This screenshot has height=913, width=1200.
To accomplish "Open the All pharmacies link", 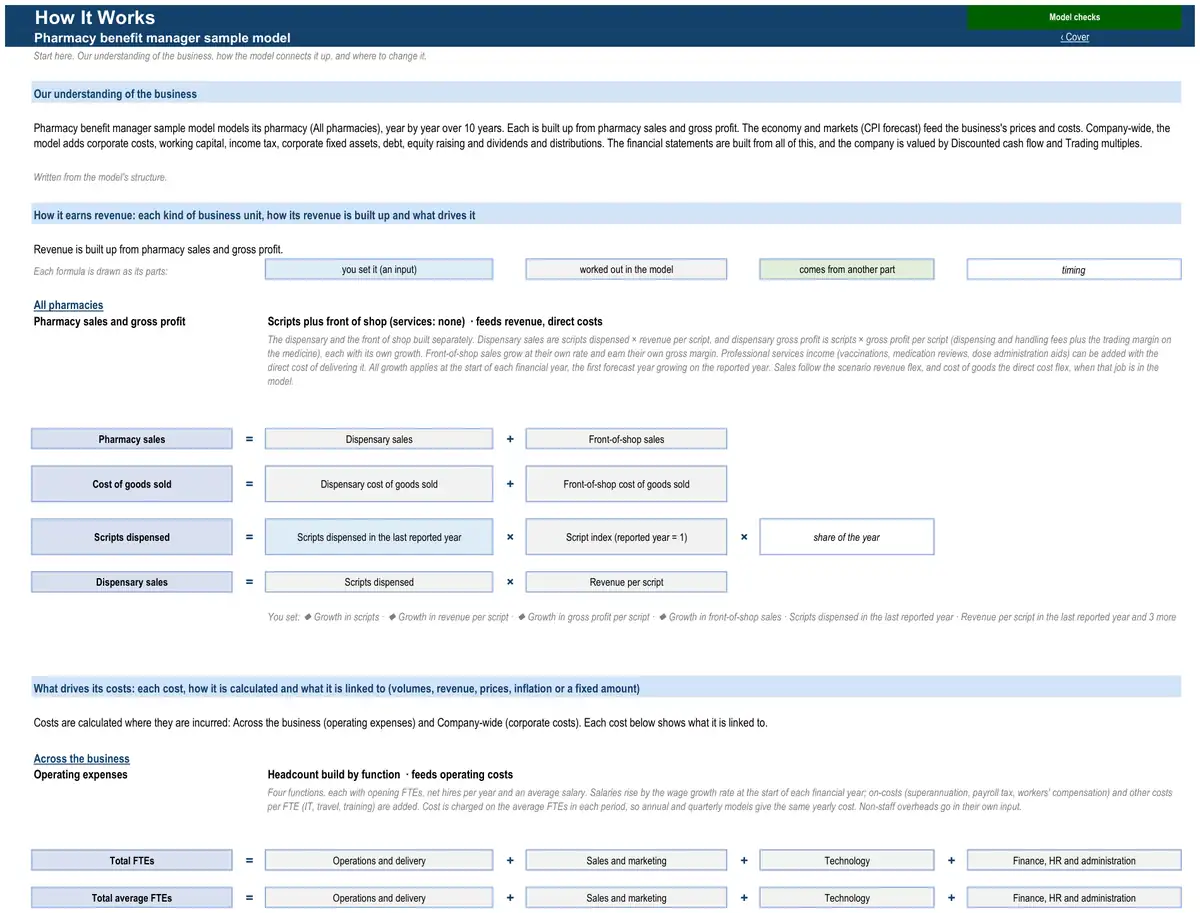I will coord(68,305).
